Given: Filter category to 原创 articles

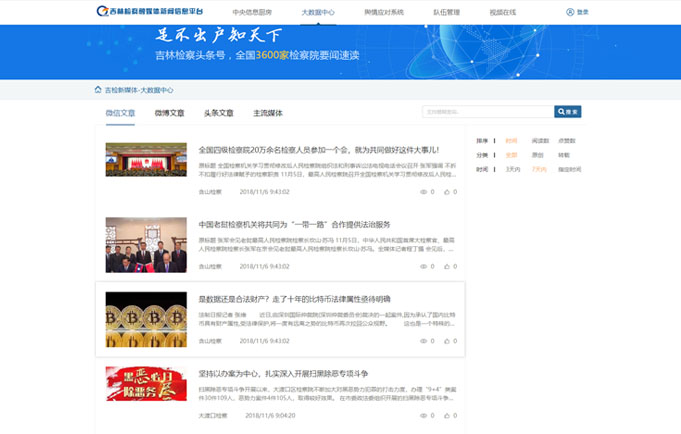Looking at the screenshot, I should tap(538, 155).
